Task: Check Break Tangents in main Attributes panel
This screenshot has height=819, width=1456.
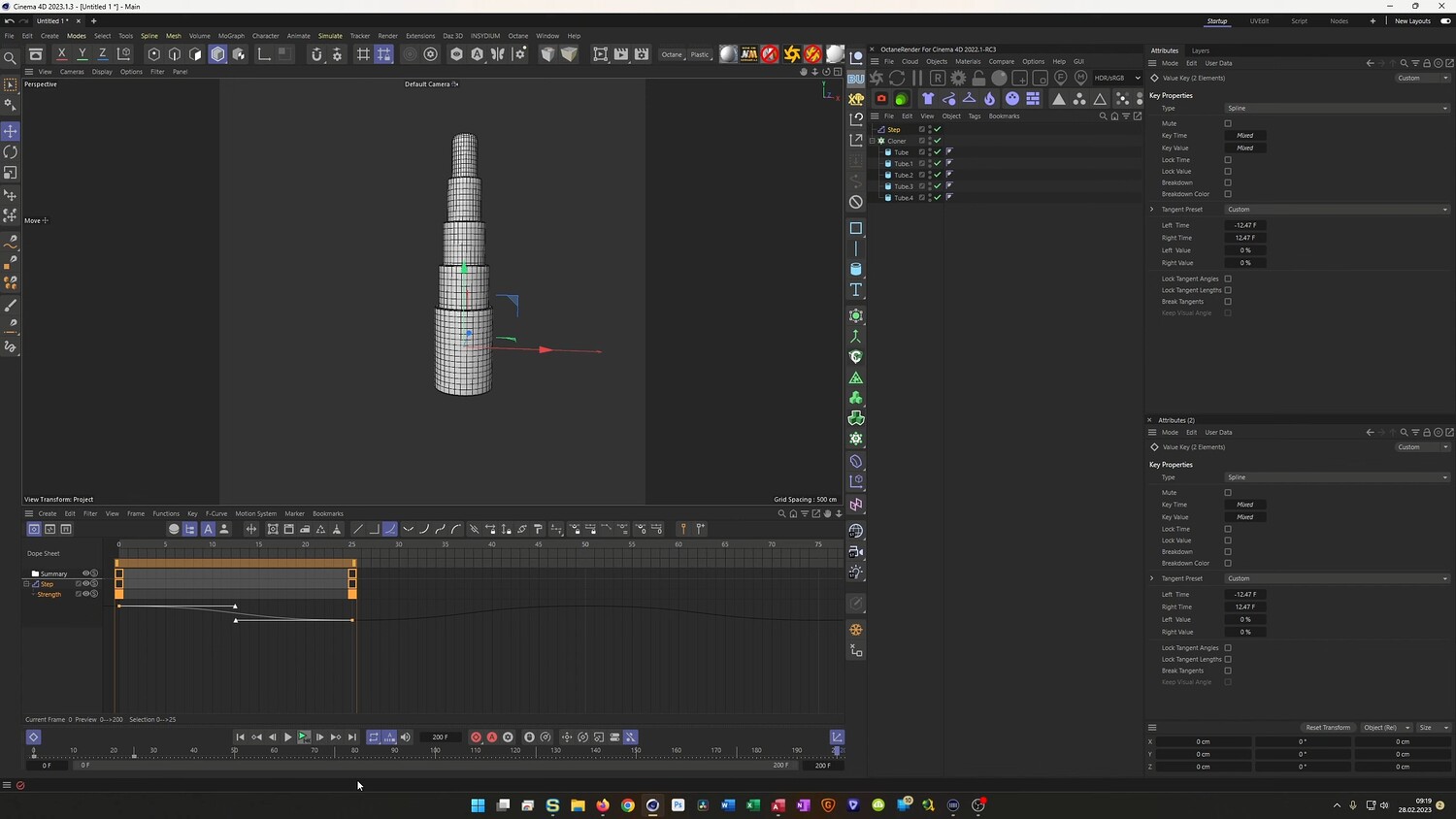Action: [x=1228, y=302]
